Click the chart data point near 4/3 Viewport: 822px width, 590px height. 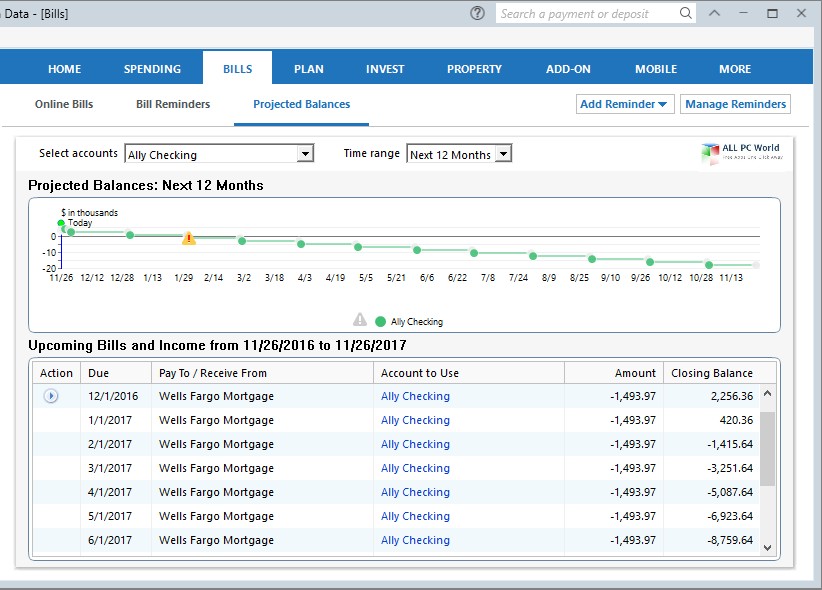(301, 244)
